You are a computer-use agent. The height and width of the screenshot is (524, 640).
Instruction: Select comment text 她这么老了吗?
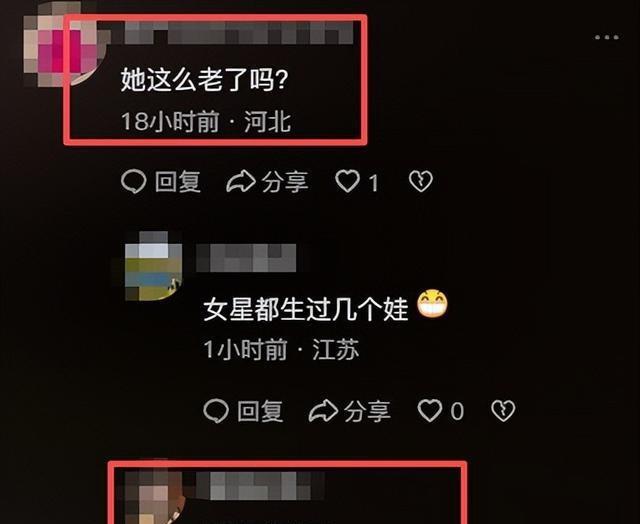point(204,80)
